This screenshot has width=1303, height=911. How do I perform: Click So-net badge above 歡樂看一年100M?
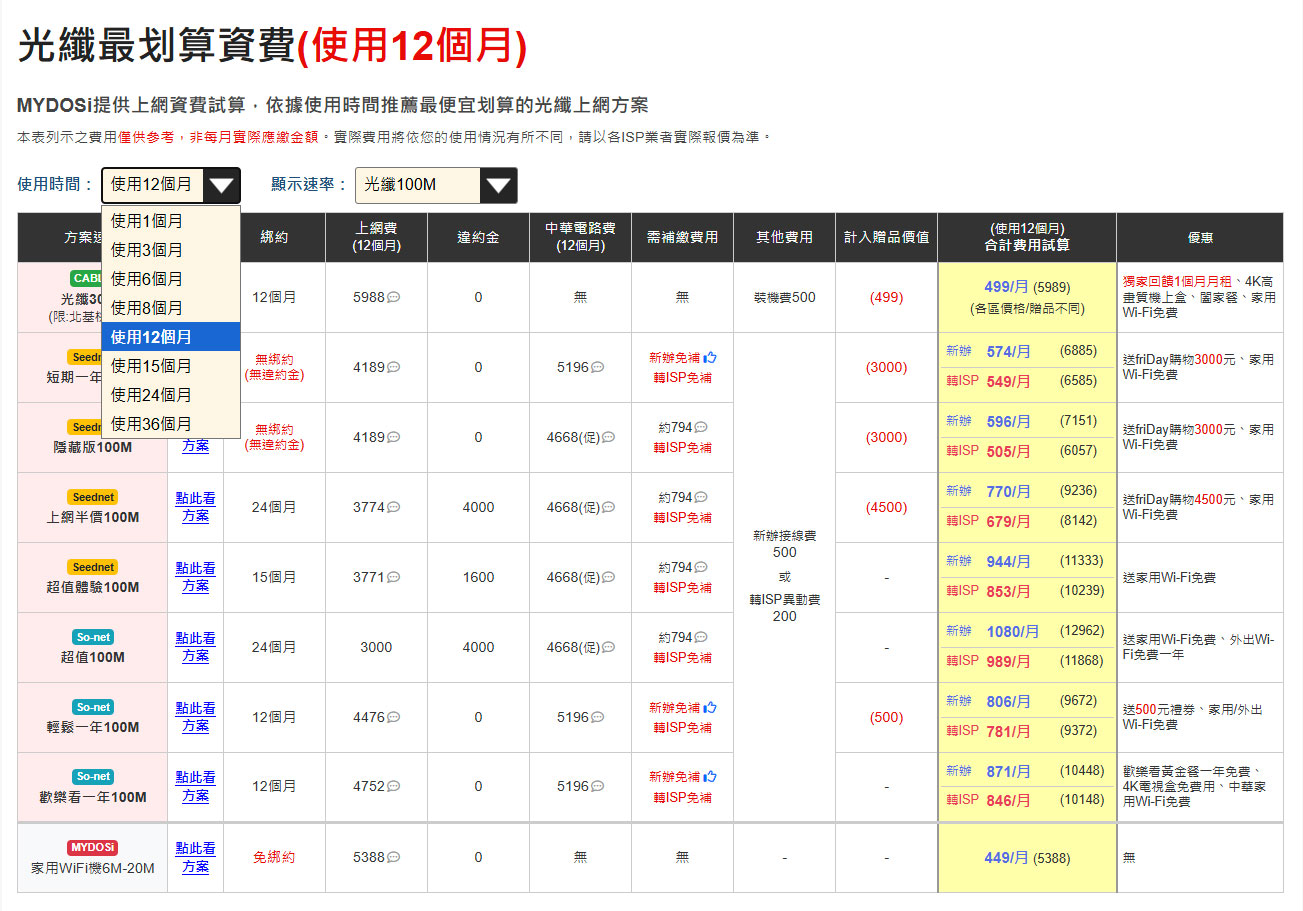pyautogui.click(x=93, y=777)
